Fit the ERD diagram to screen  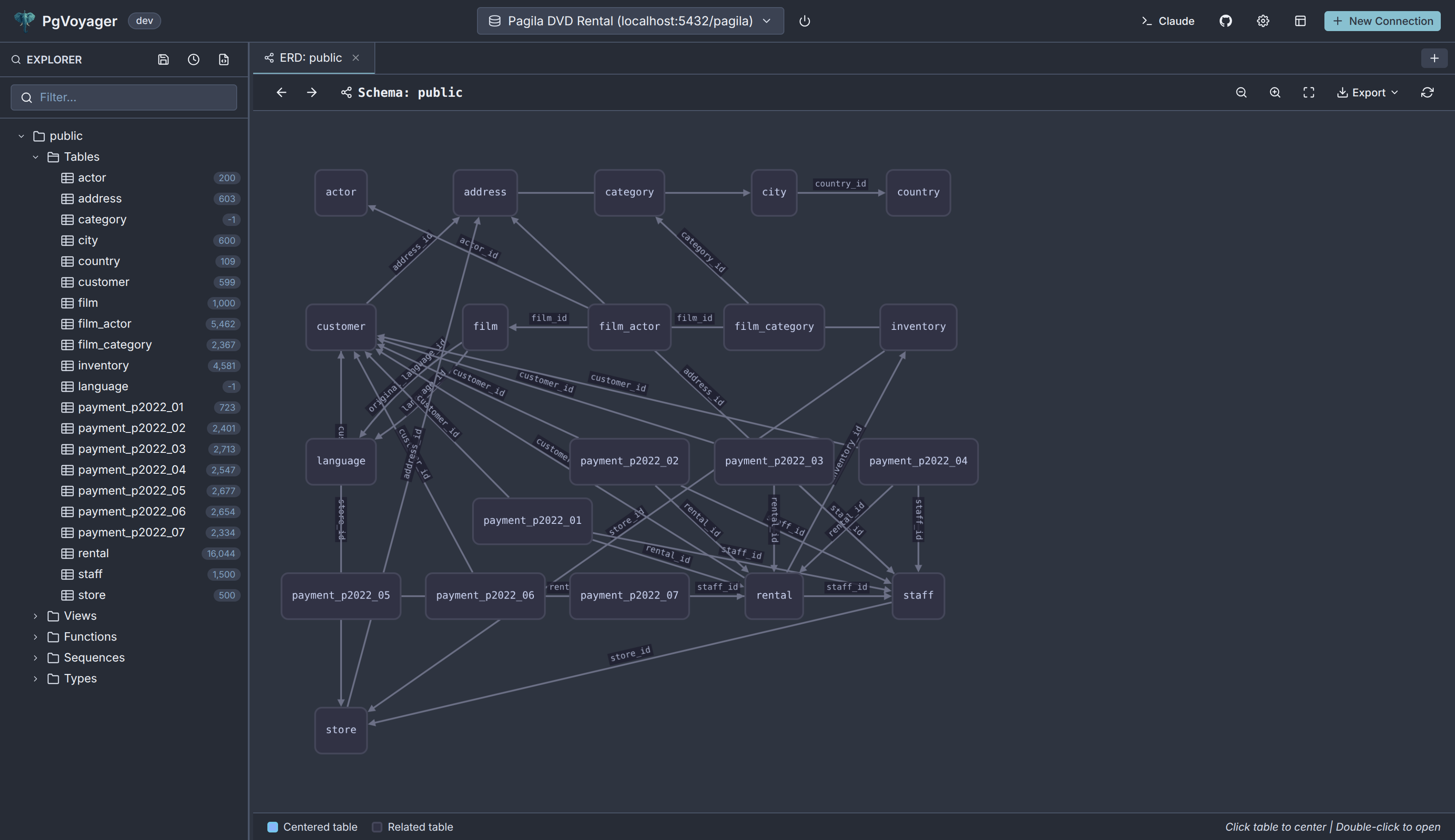1308,92
